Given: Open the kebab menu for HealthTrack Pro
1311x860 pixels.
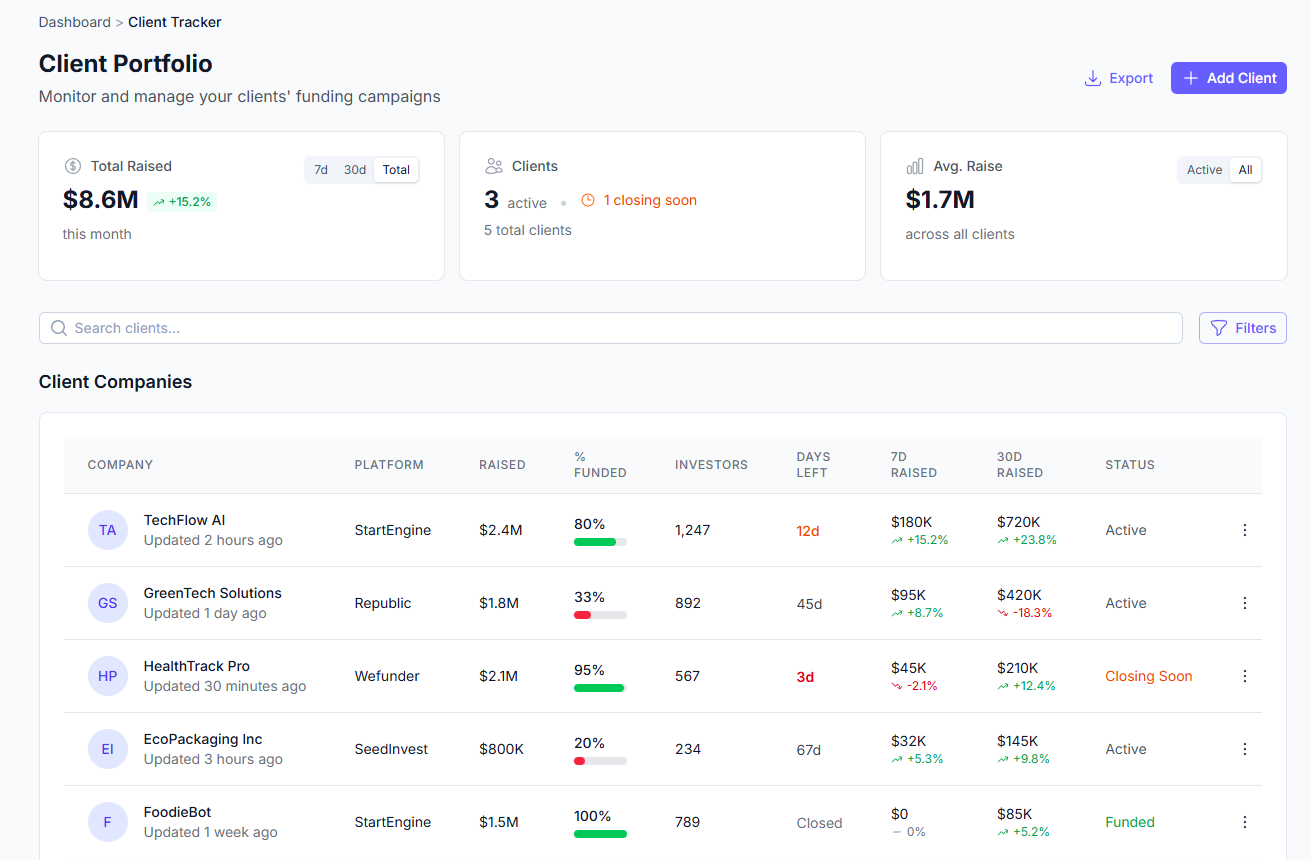Looking at the screenshot, I should click(x=1244, y=676).
